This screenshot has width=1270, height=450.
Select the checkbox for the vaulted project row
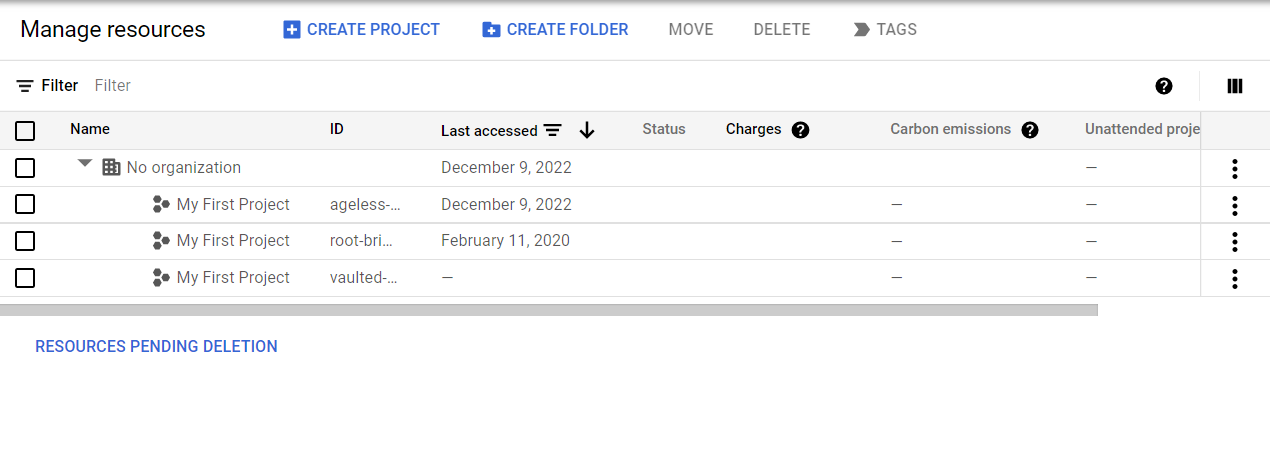26,278
